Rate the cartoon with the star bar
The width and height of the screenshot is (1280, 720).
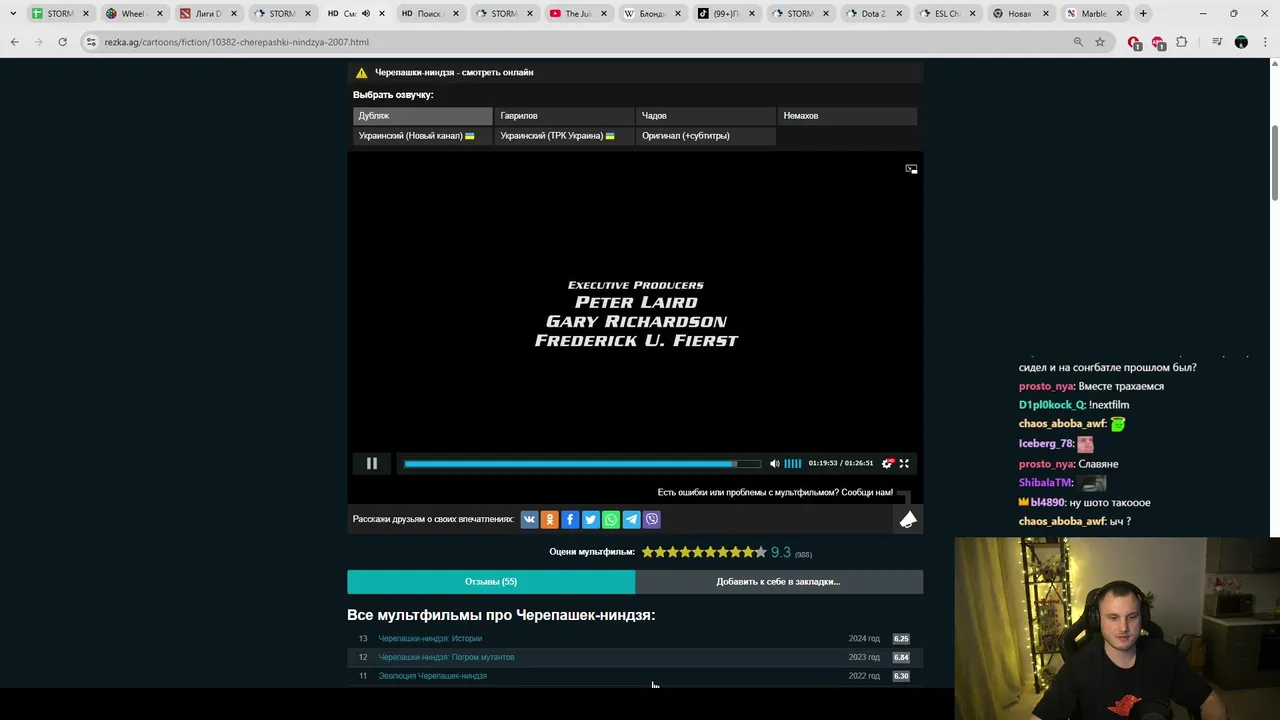tap(704, 552)
